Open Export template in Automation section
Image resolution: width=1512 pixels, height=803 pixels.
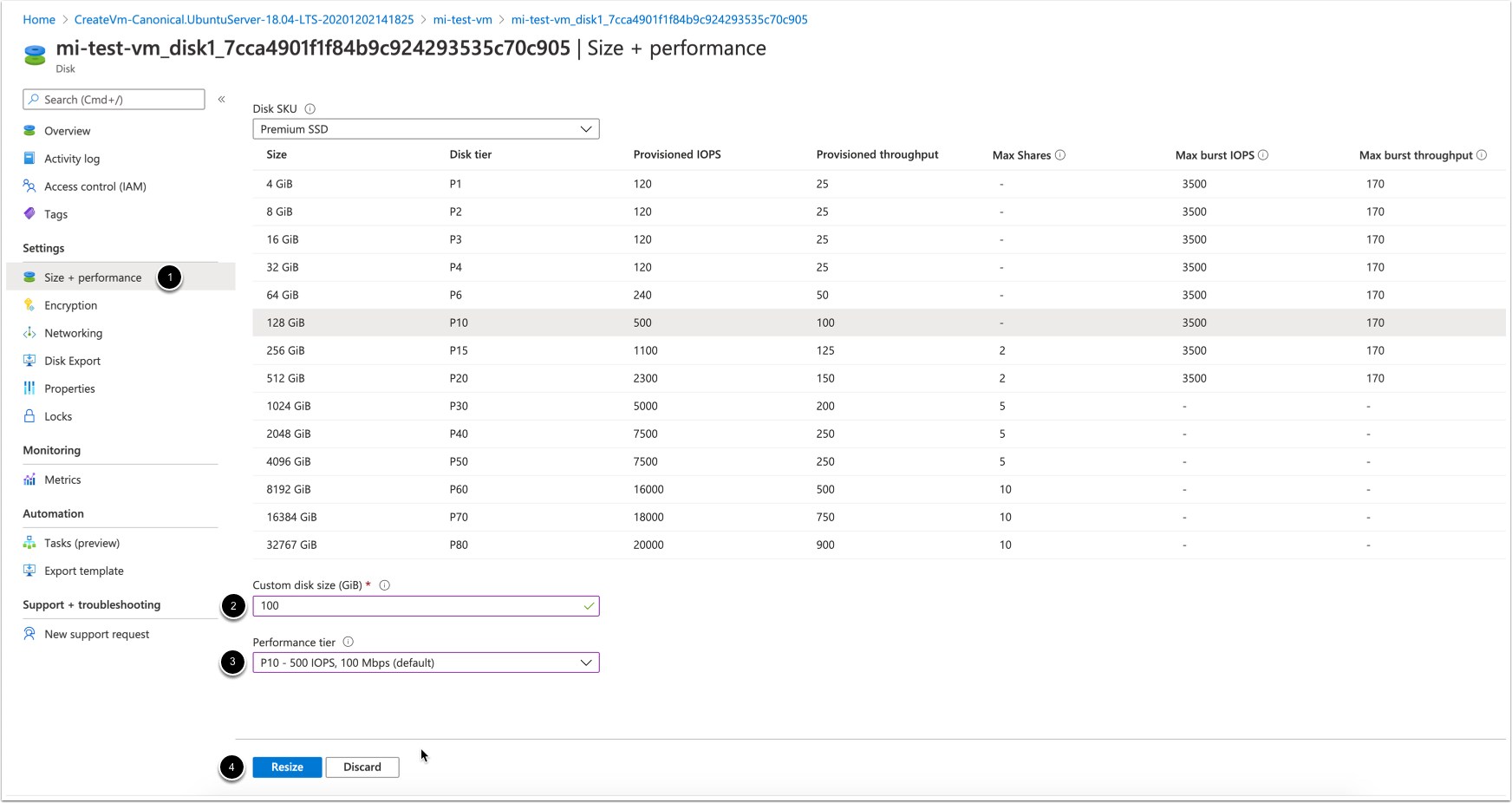(x=83, y=571)
